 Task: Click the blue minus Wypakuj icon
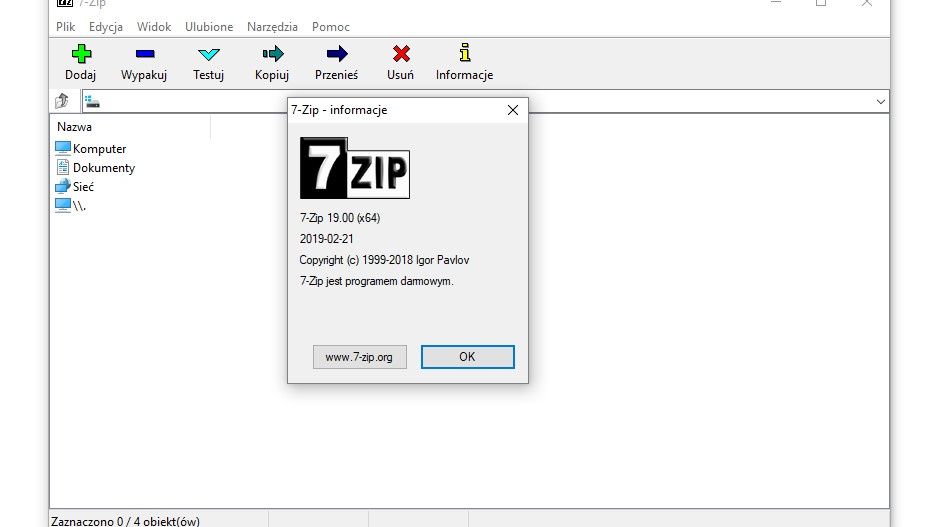point(145,54)
